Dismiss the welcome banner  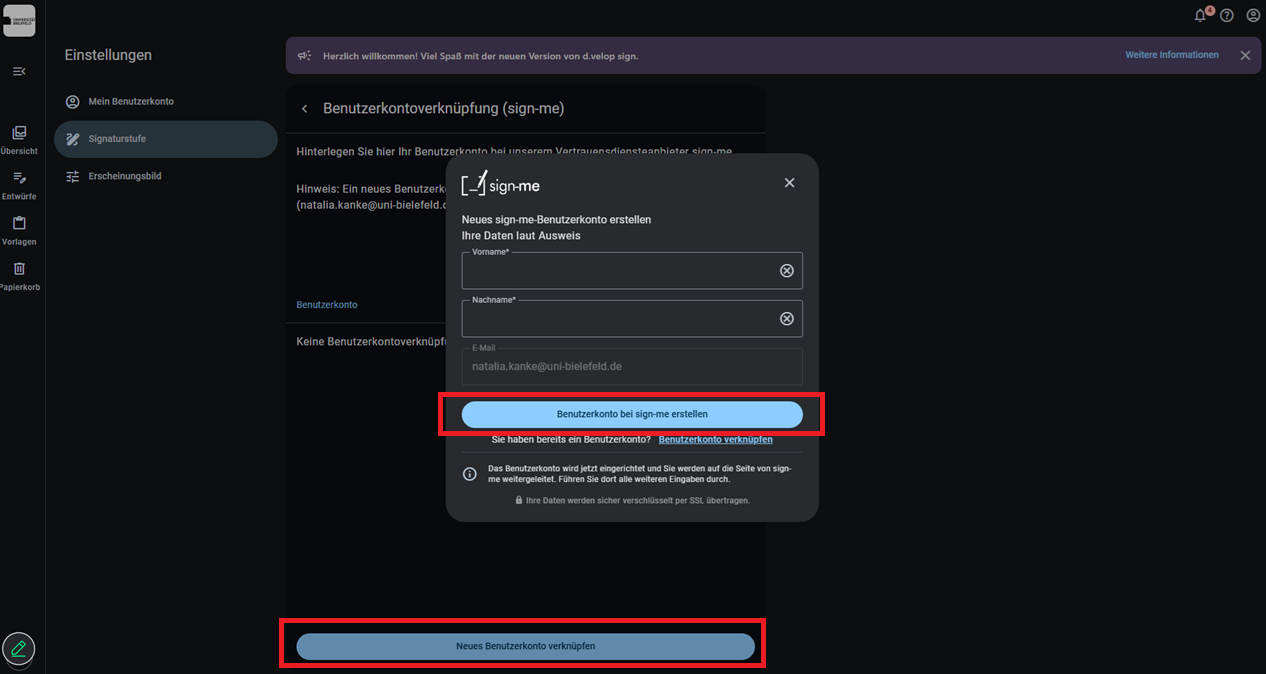click(1245, 56)
